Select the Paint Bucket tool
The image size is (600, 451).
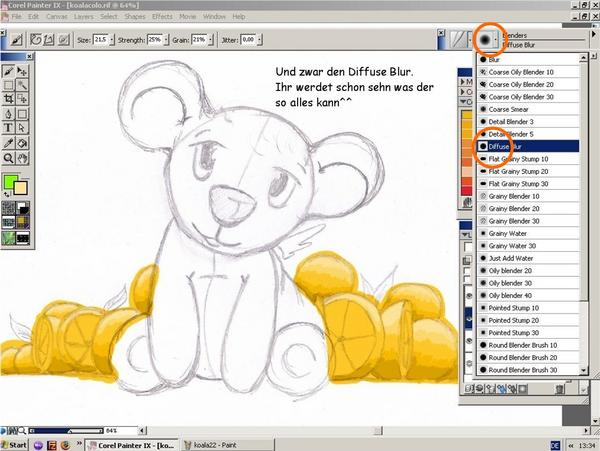pyautogui.click(x=22, y=143)
